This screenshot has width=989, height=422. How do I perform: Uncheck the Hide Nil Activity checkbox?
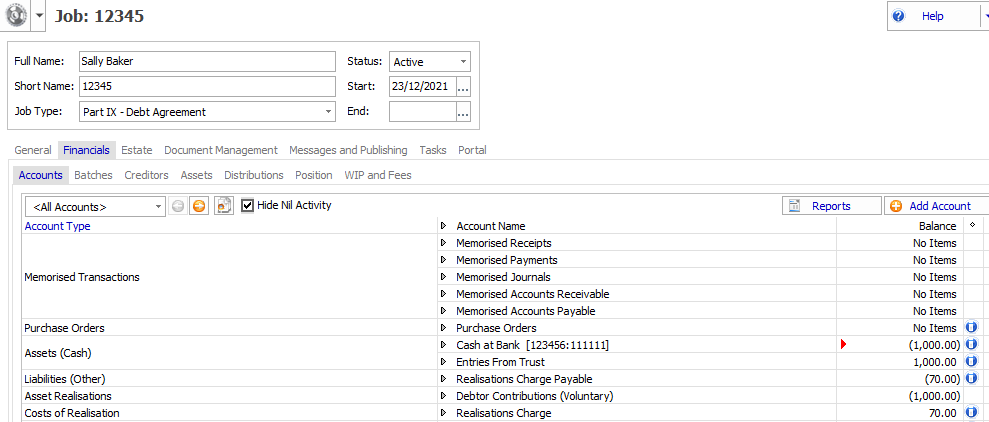pyautogui.click(x=248, y=205)
